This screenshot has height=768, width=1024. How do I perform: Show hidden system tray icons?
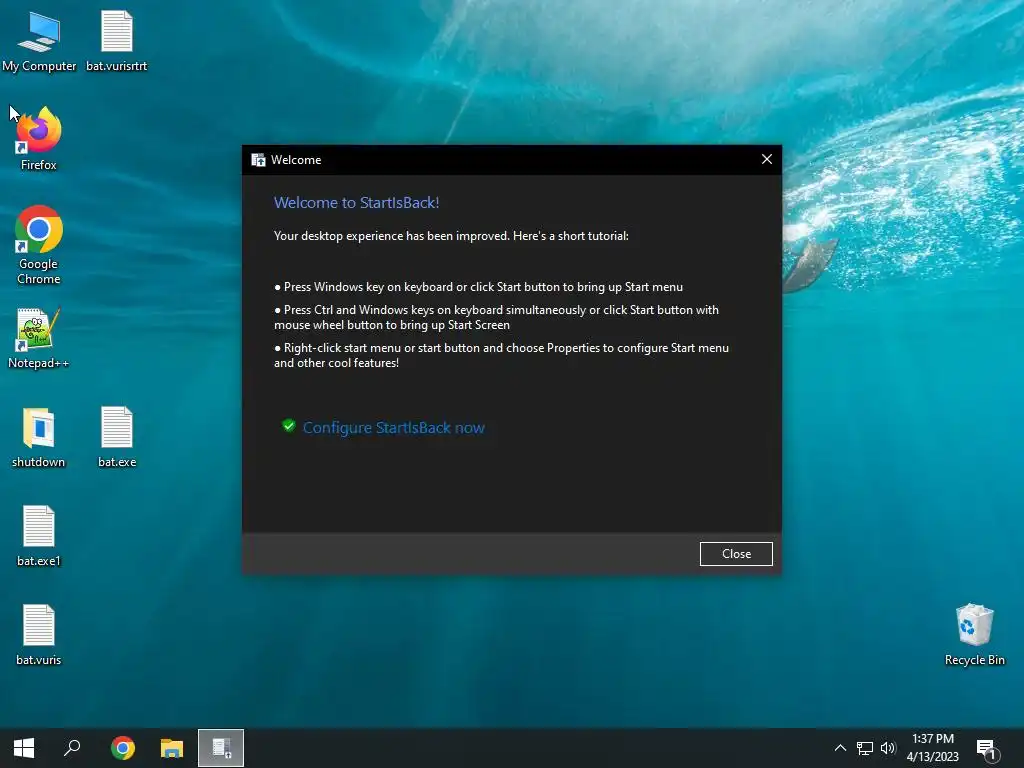pyautogui.click(x=840, y=748)
